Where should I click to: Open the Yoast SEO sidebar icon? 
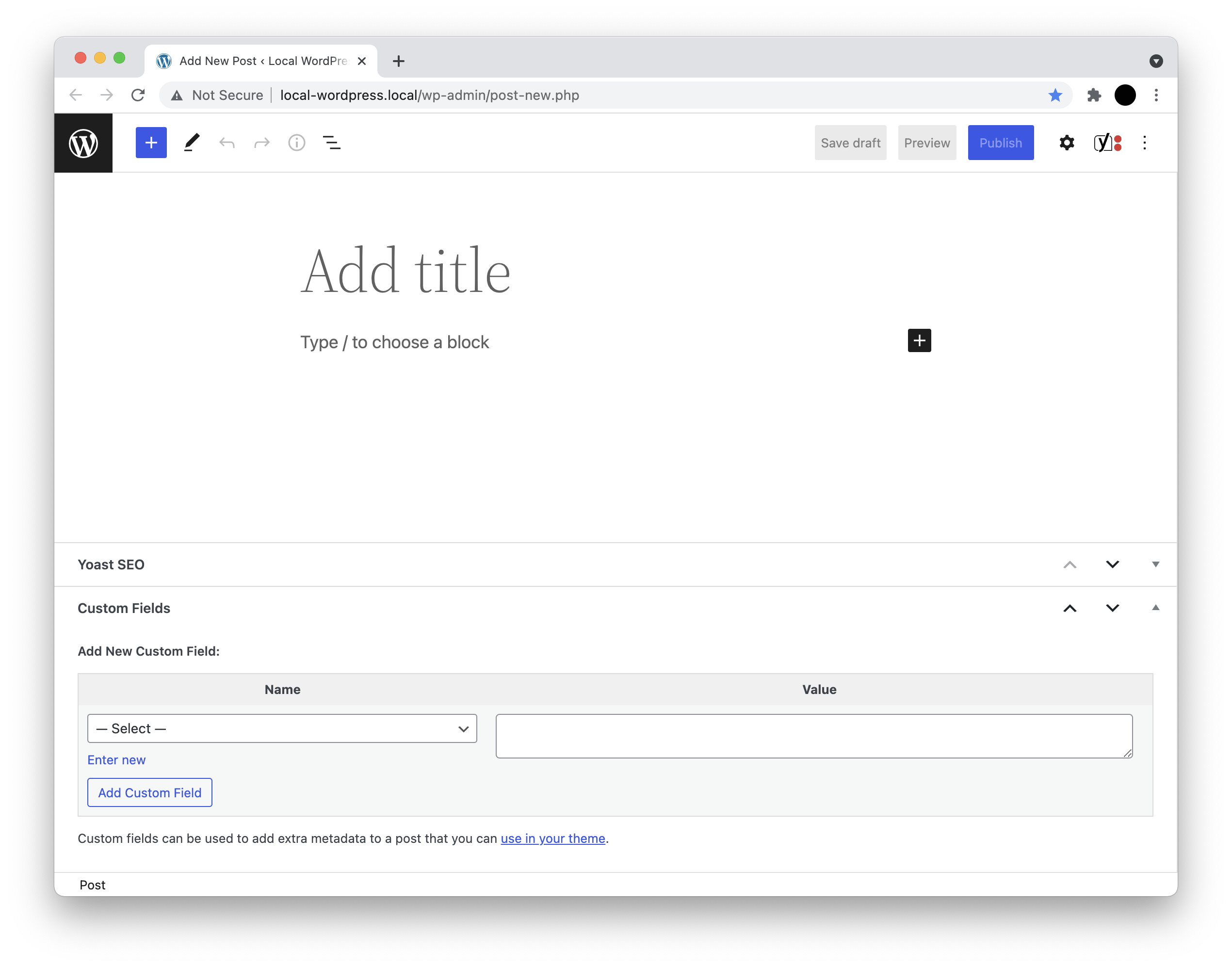click(1107, 143)
